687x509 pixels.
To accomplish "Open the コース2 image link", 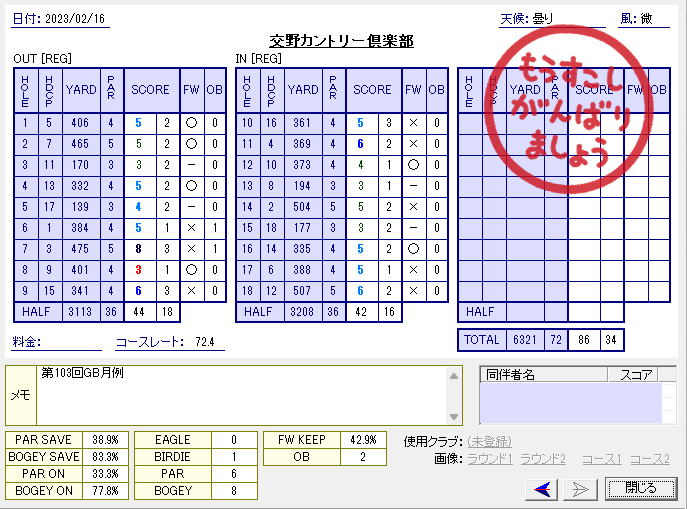I will pos(648,459).
